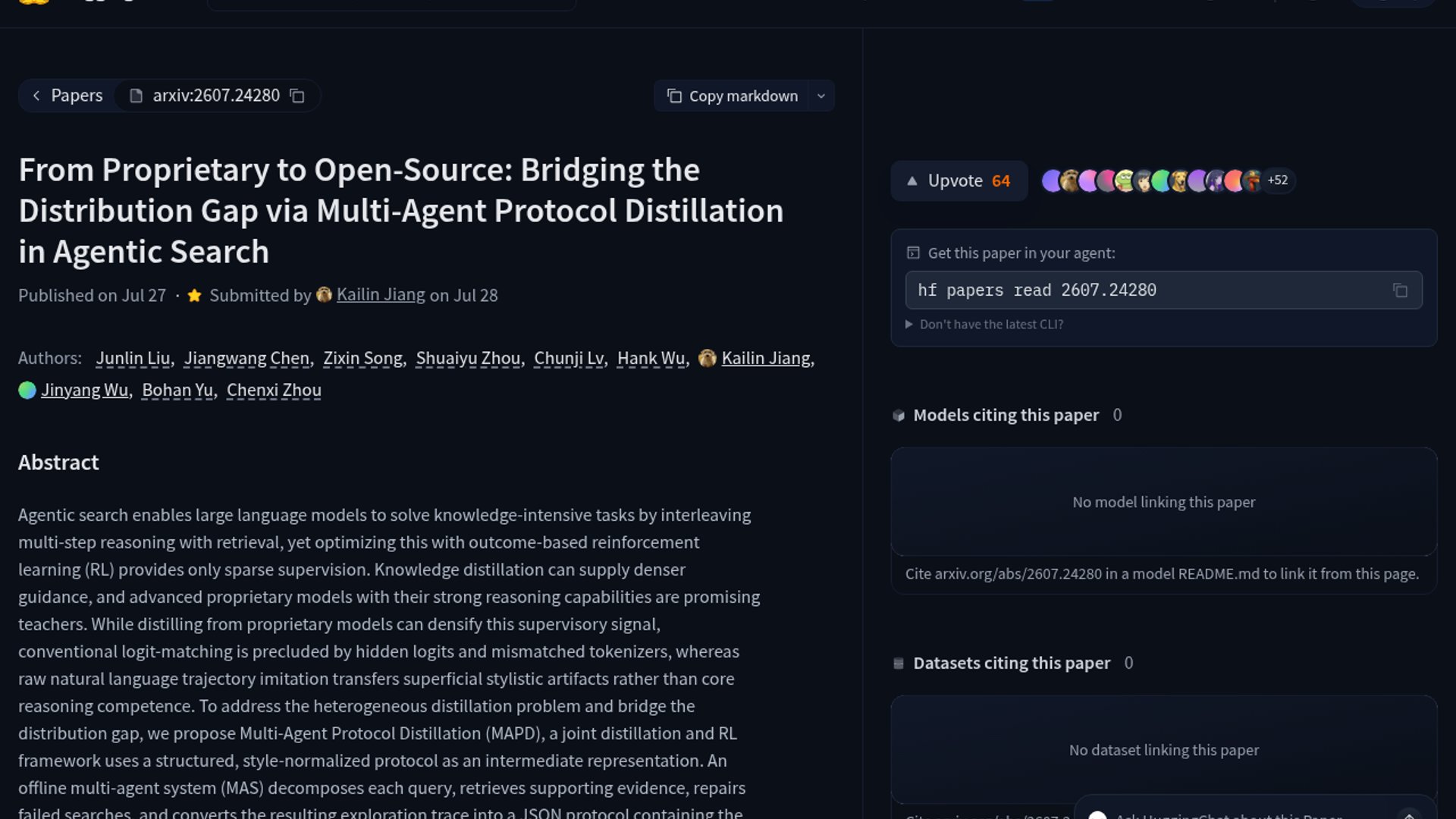Select the hf papers read command field
1456x819 pixels.
[1163, 290]
